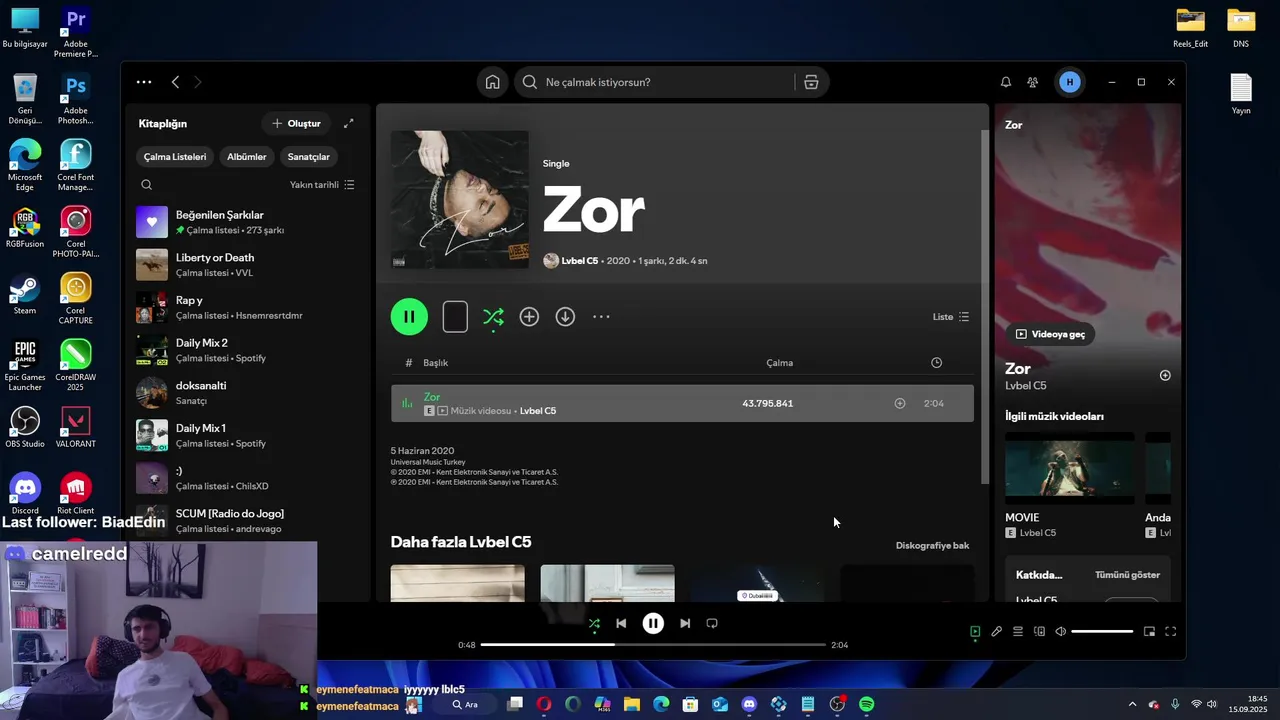The width and height of the screenshot is (1280, 720).
Task: Toggle repeat mode
Action: pyautogui.click(x=712, y=623)
